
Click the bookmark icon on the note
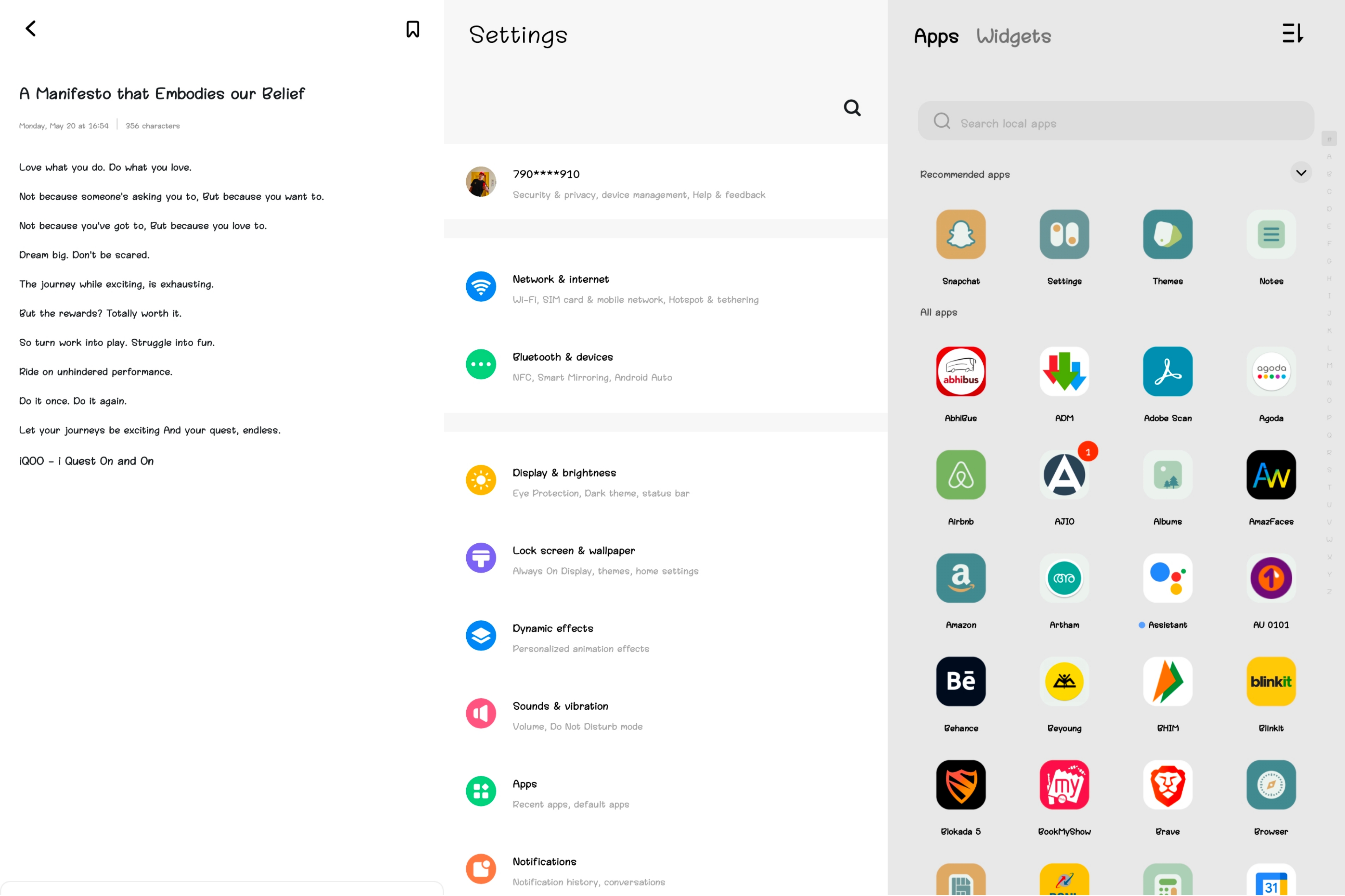click(412, 29)
